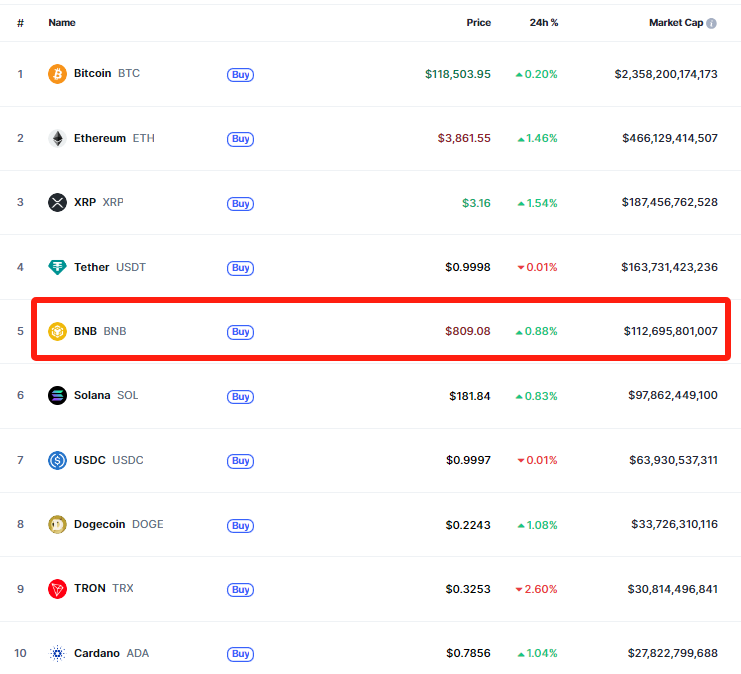The width and height of the screenshot is (741, 674).
Task: Sort table by Price column header
Action: [478, 23]
